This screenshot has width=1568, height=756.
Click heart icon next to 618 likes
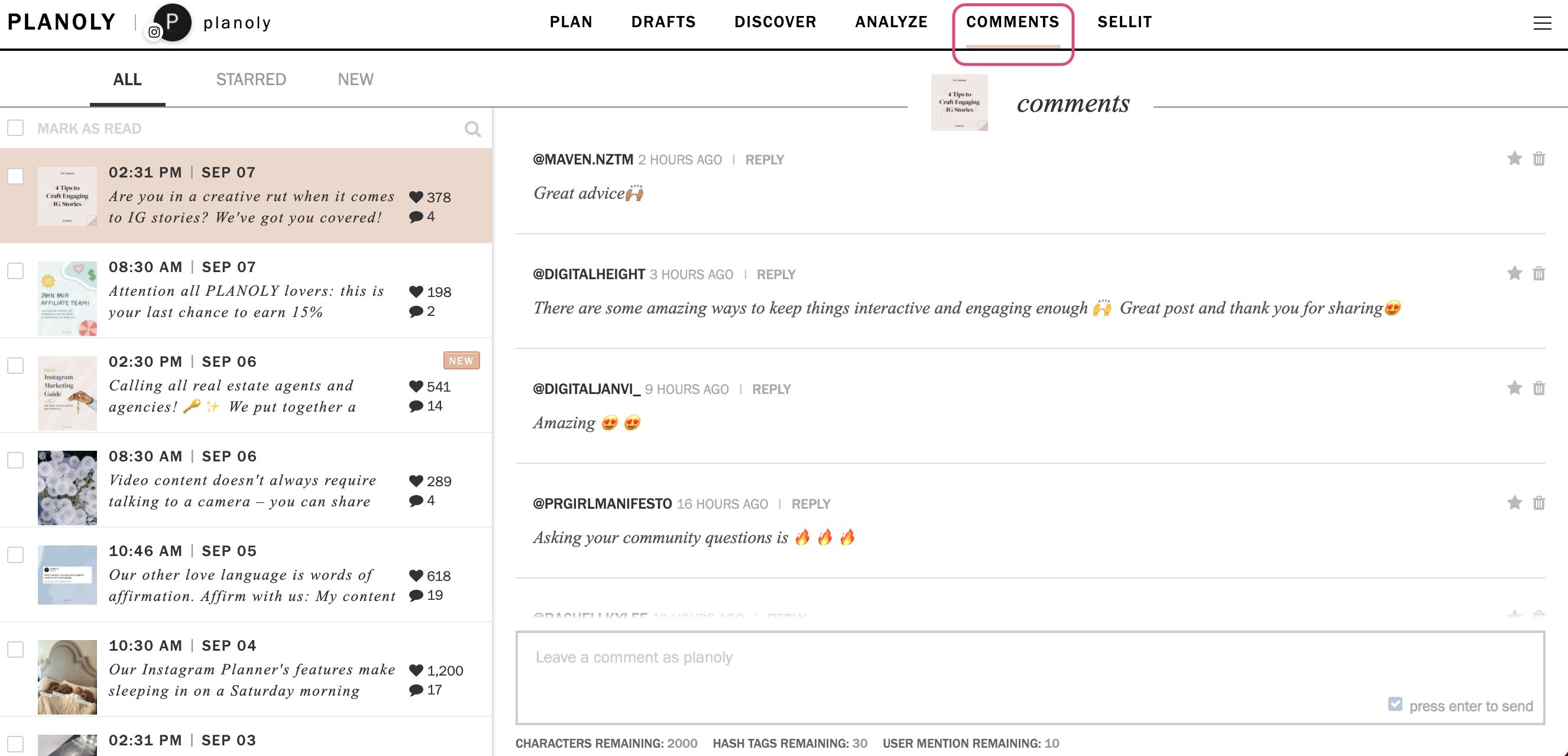pyautogui.click(x=416, y=576)
